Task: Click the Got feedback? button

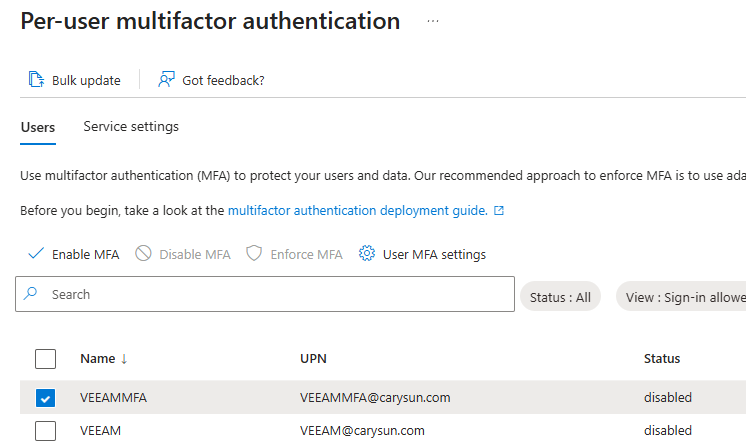Action: pos(223,80)
